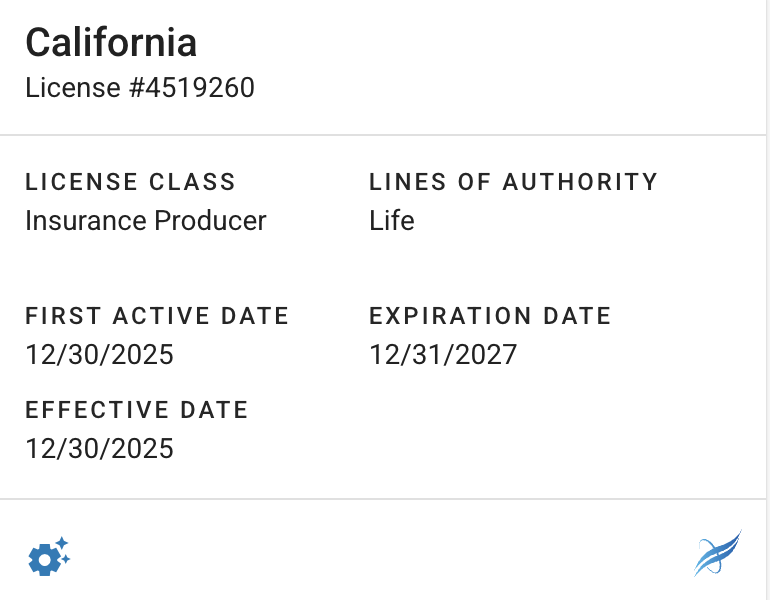Click the divider line above the footer icons
This screenshot has width=770, height=600.
[385, 499]
